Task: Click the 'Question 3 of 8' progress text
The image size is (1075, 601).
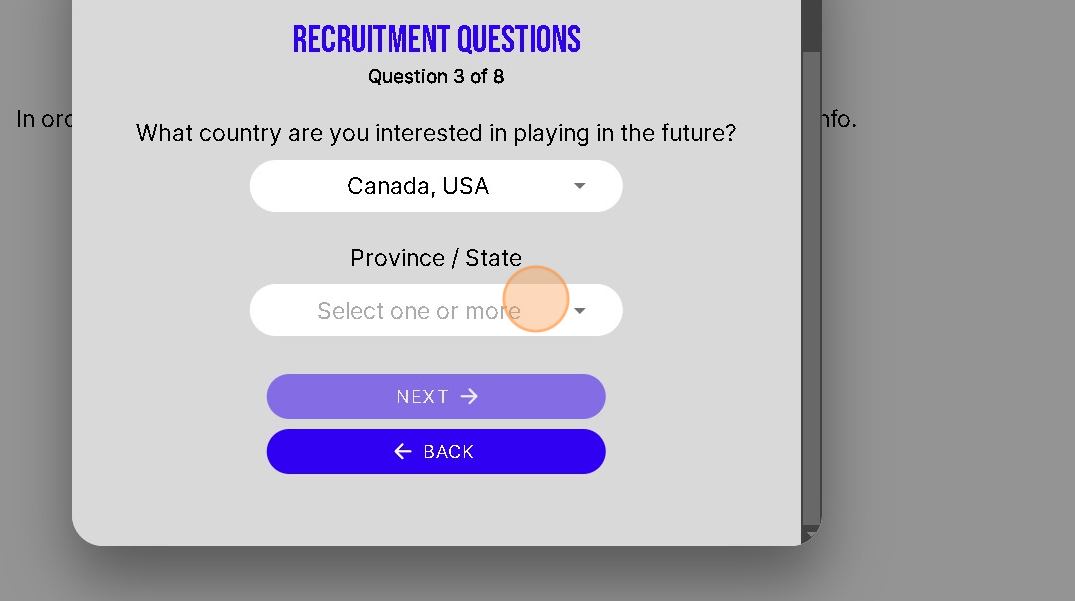Action: click(436, 77)
